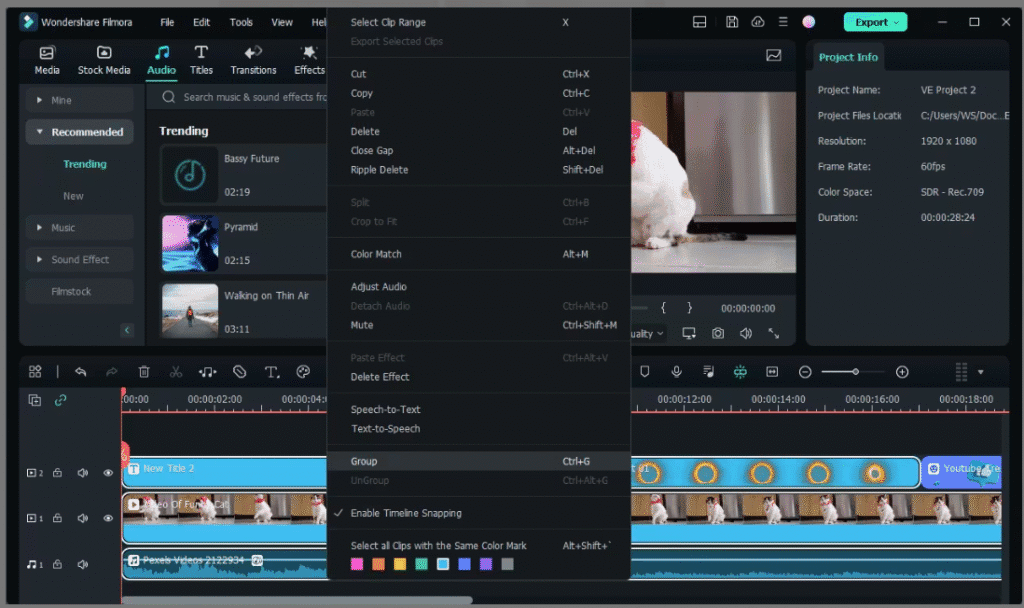Click the hamburger list icon in title bar

coord(783,22)
